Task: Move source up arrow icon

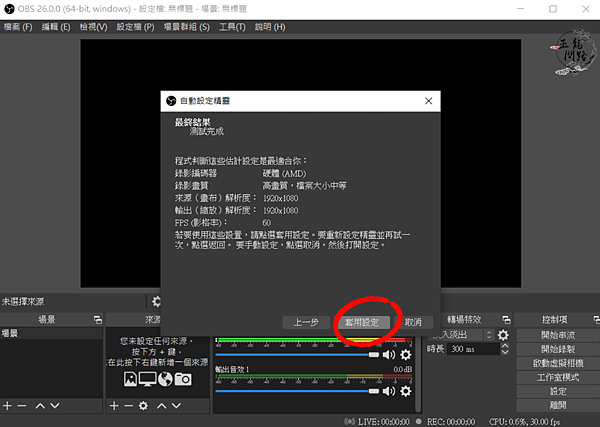Action: pos(162,406)
